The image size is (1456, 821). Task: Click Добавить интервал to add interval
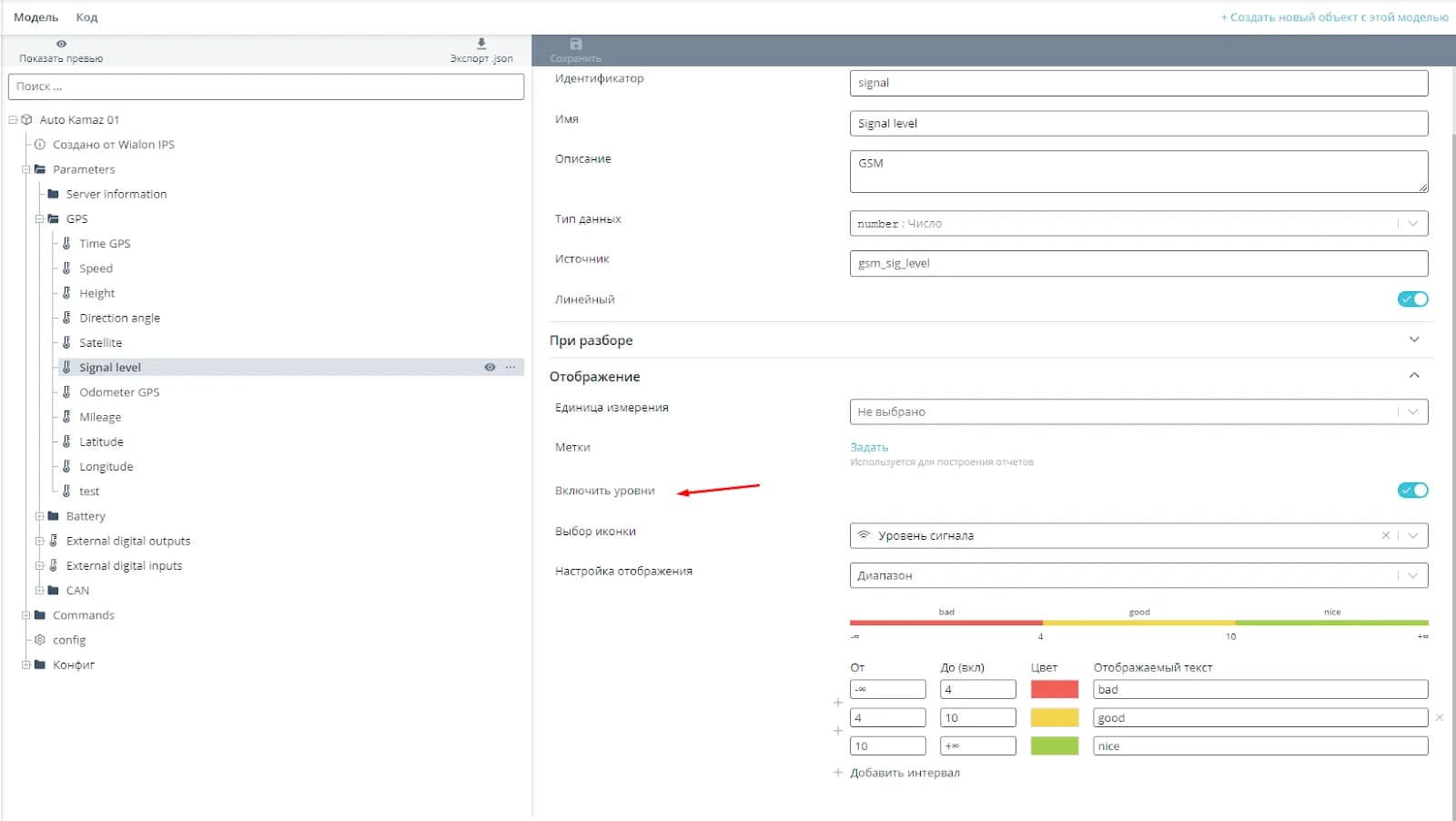point(904,773)
